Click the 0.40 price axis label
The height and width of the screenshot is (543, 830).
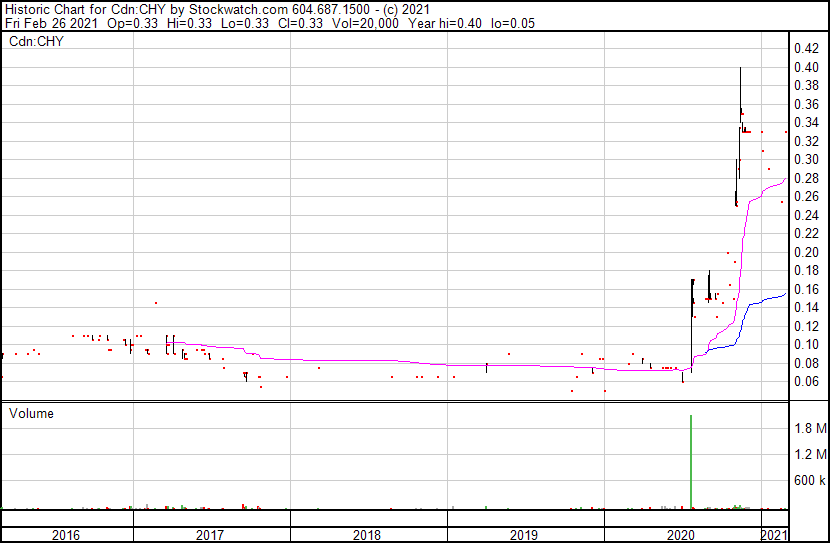805,67
